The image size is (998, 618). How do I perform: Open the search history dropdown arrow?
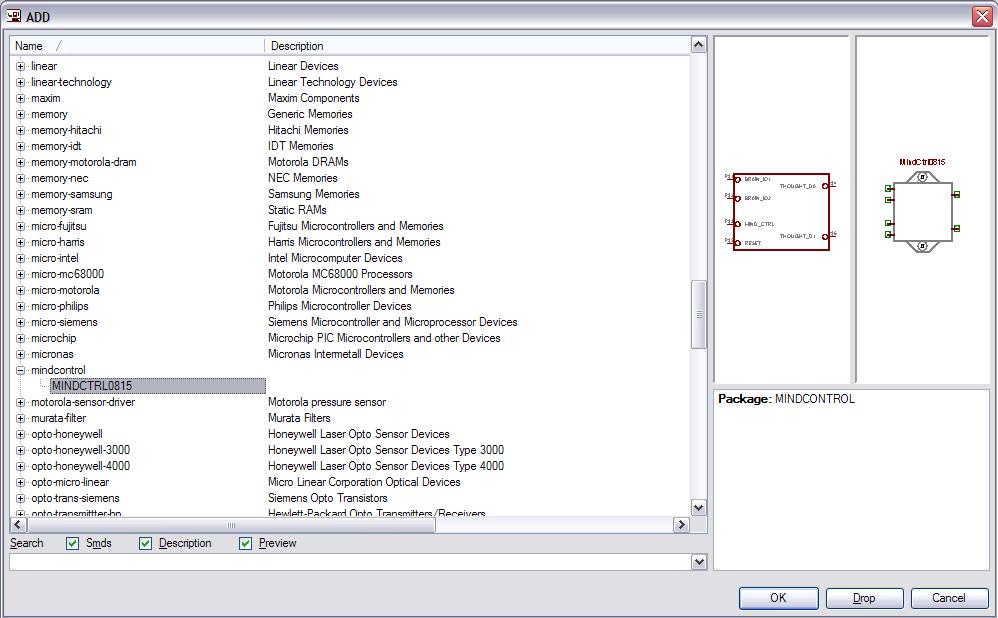[x=698, y=562]
